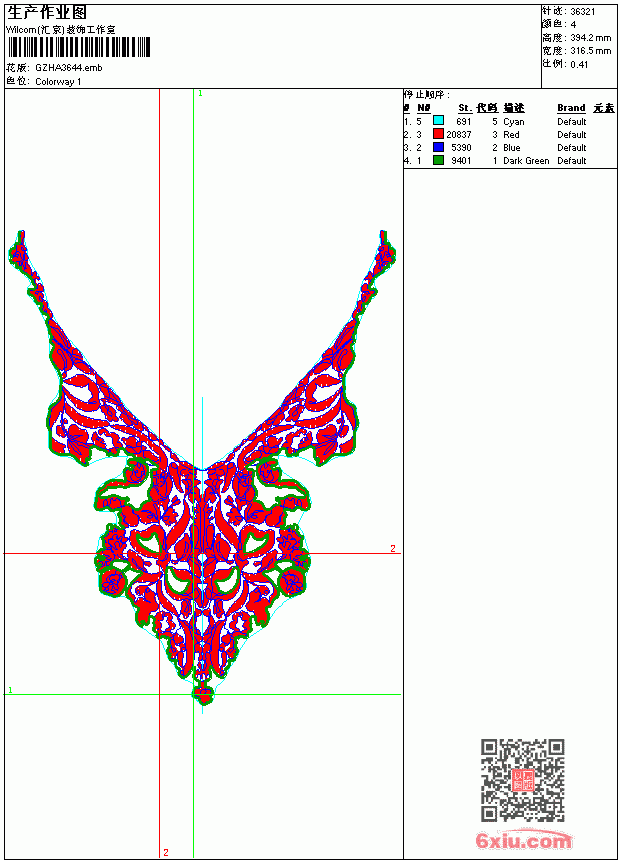
Task: Select the 'Red' description text
Action: (x=511, y=134)
